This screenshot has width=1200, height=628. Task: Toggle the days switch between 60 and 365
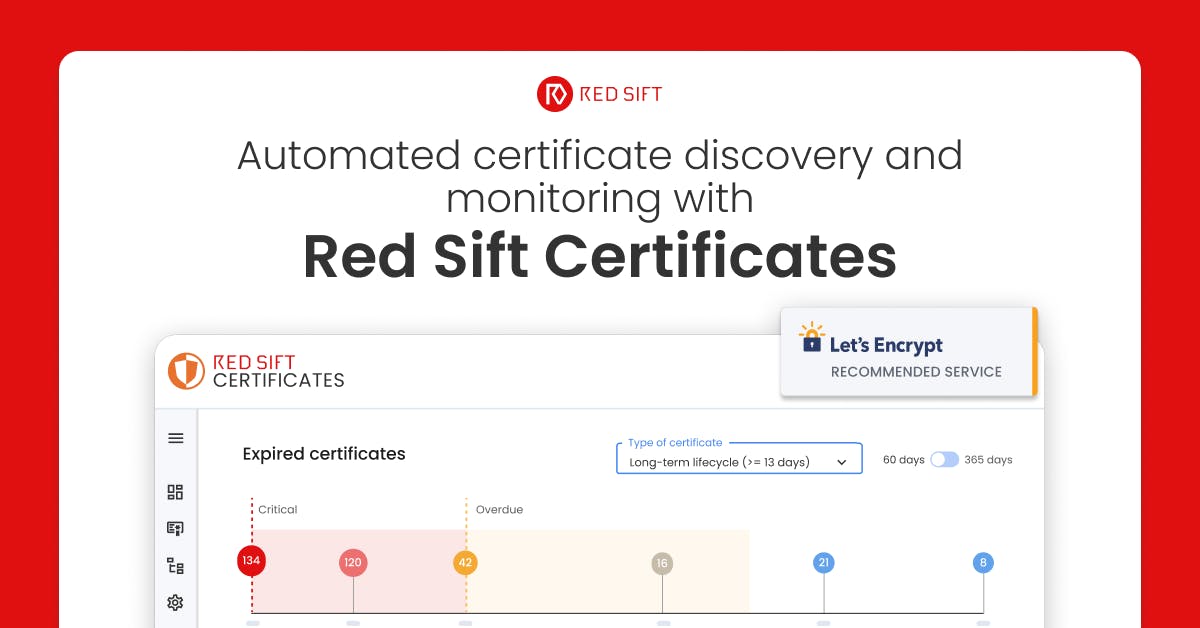(x=944, y=459)
